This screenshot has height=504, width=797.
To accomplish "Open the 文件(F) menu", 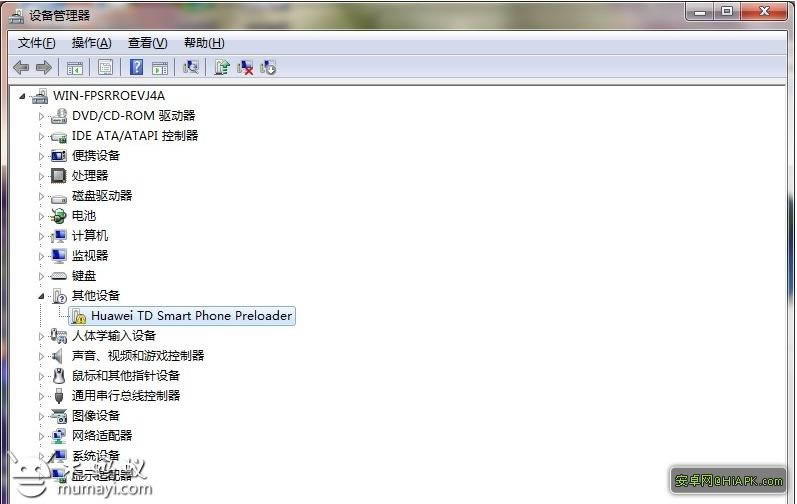I will click(37, 43).
